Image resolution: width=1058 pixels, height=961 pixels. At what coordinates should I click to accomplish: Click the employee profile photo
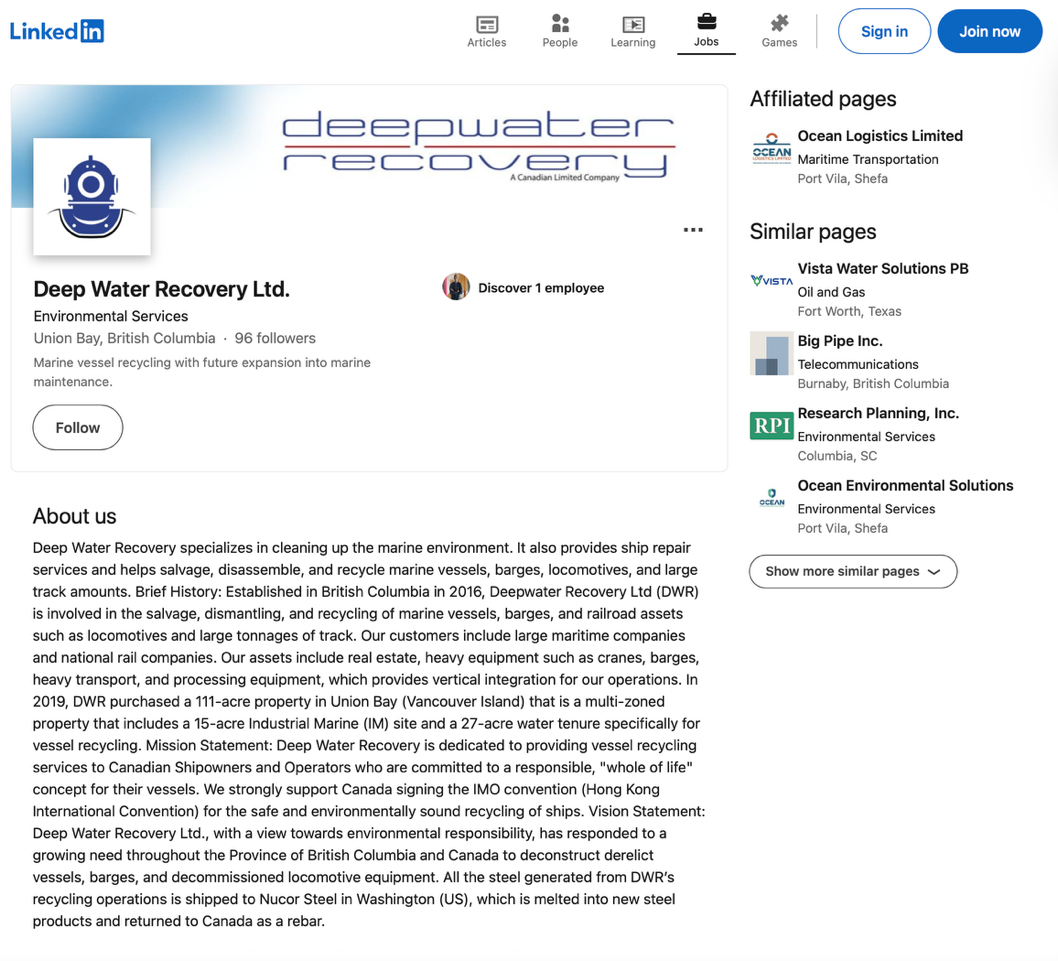456,287
